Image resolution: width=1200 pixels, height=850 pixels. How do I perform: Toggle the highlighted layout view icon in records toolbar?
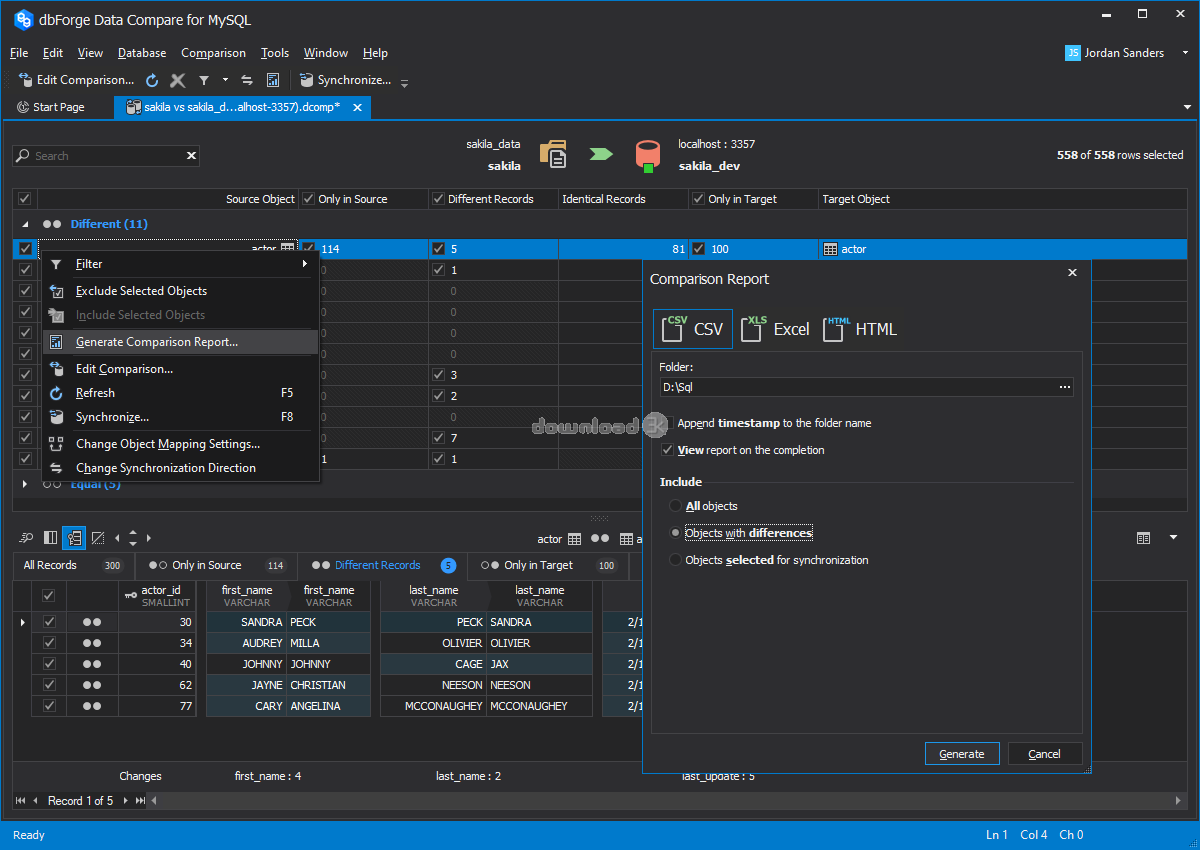click(x=74, y=538)
